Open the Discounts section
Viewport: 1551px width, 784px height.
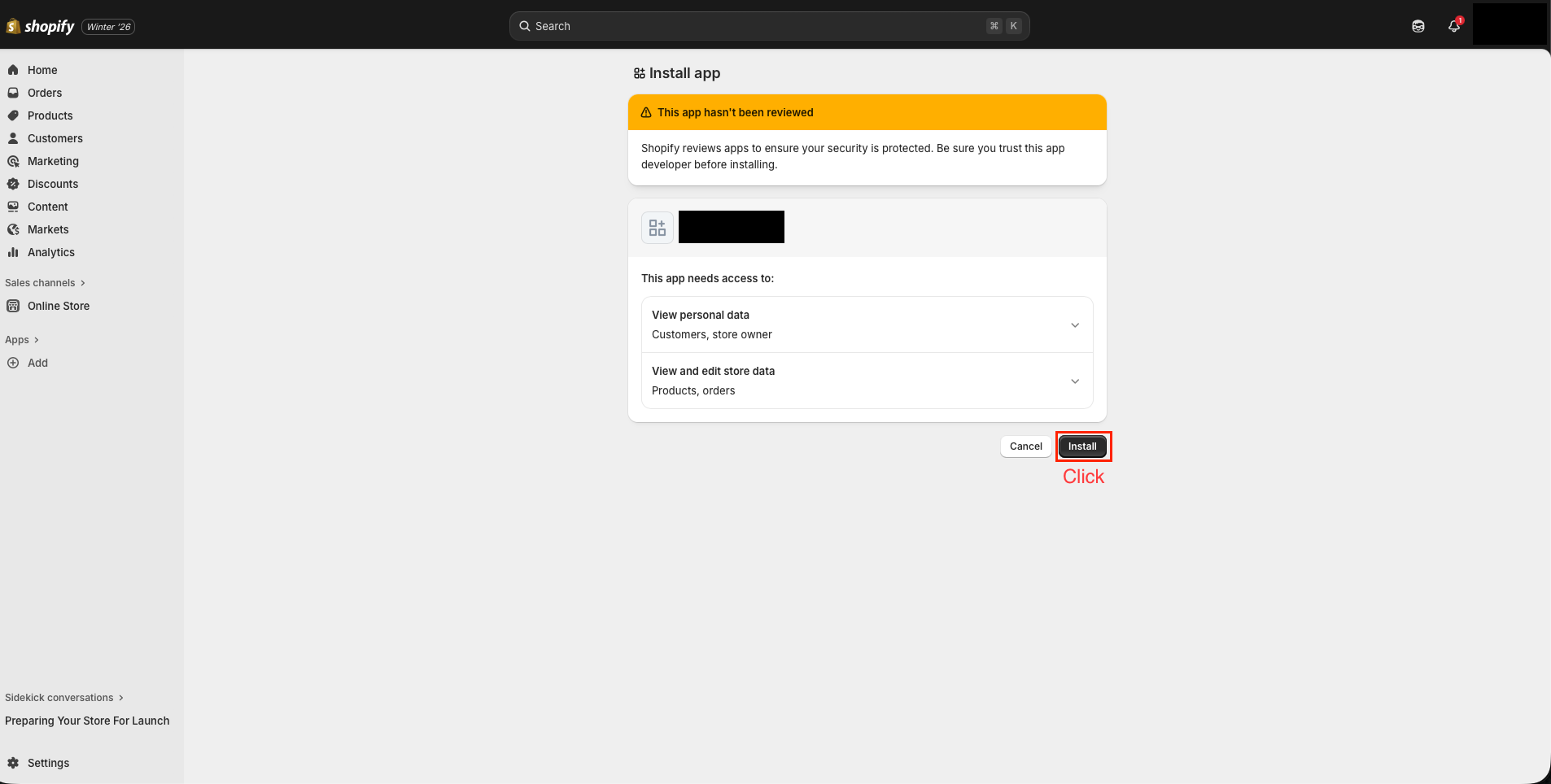click(53, 184)
